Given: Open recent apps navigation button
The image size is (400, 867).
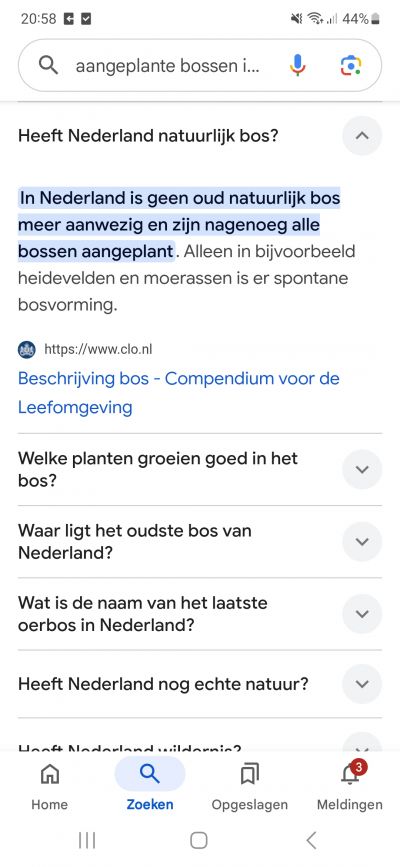Looking at the screenshot, I should 87,840.
